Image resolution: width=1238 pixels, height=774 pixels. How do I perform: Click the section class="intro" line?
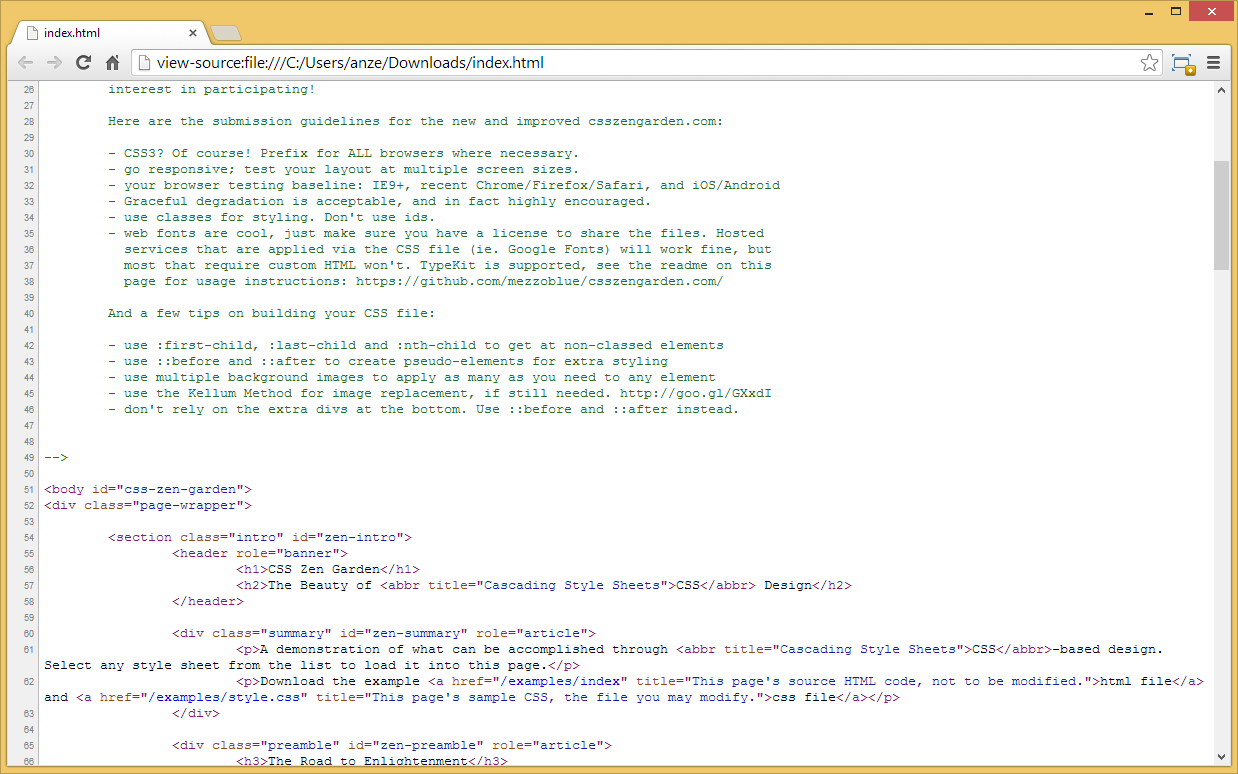point(260,538)
